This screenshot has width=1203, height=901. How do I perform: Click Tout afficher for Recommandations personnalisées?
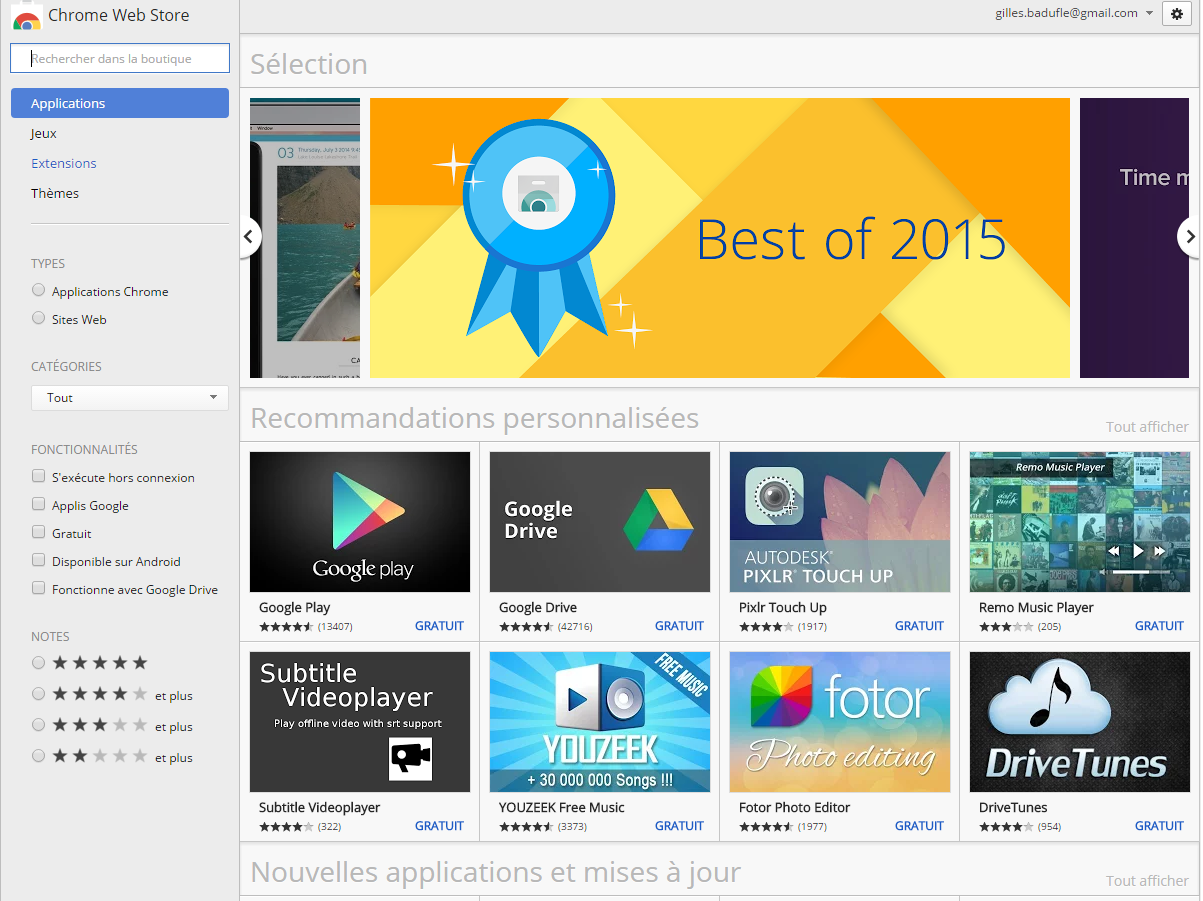[x=1147, y=427]
